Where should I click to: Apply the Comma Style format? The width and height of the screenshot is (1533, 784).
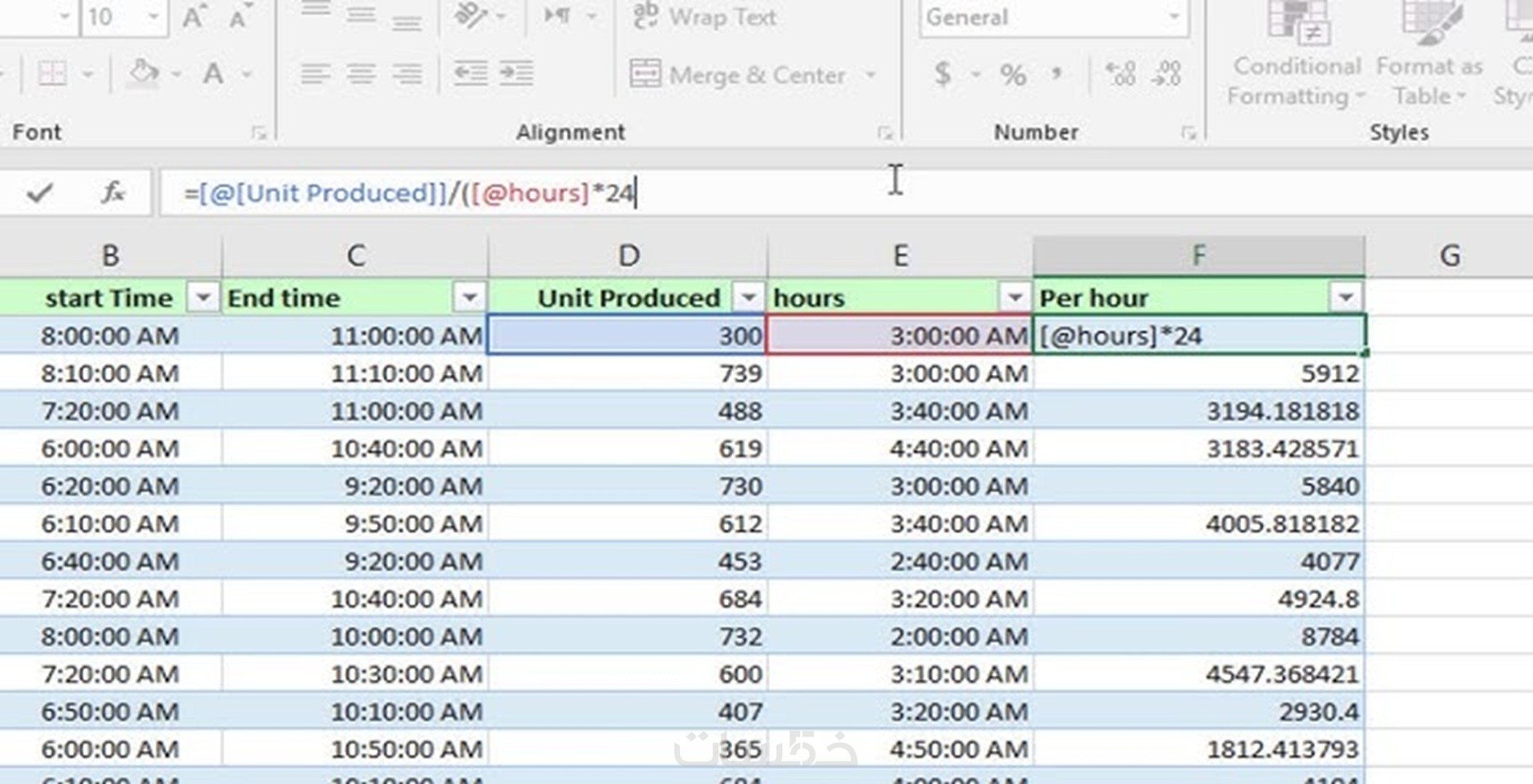pyautogui.click(x=1058, y=75)
